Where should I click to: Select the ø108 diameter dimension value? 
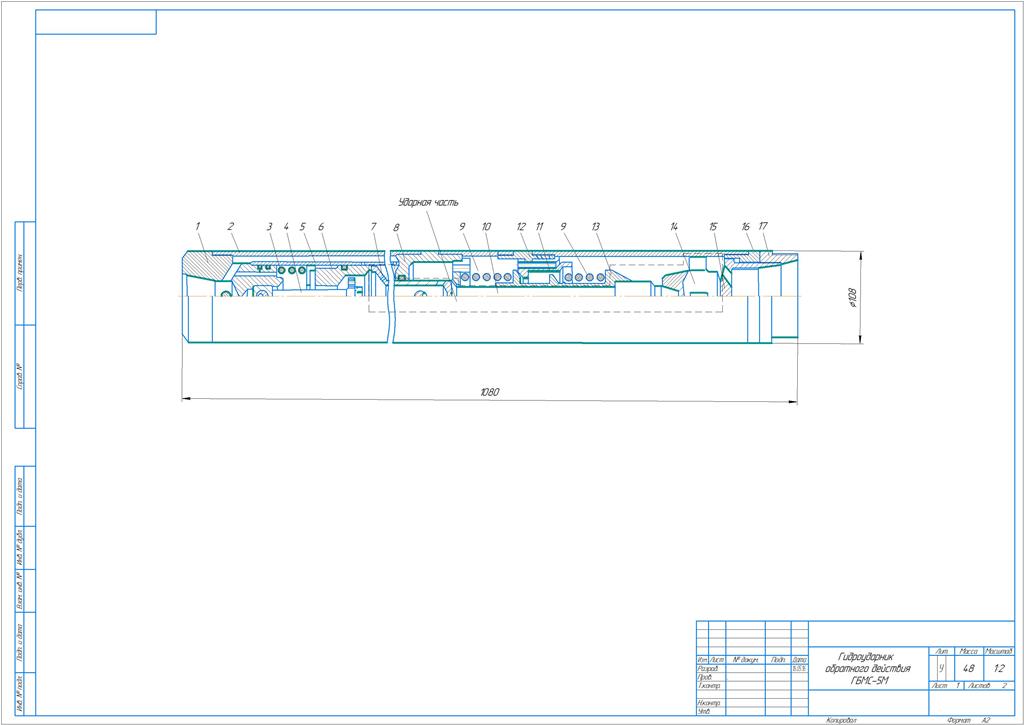853,298
